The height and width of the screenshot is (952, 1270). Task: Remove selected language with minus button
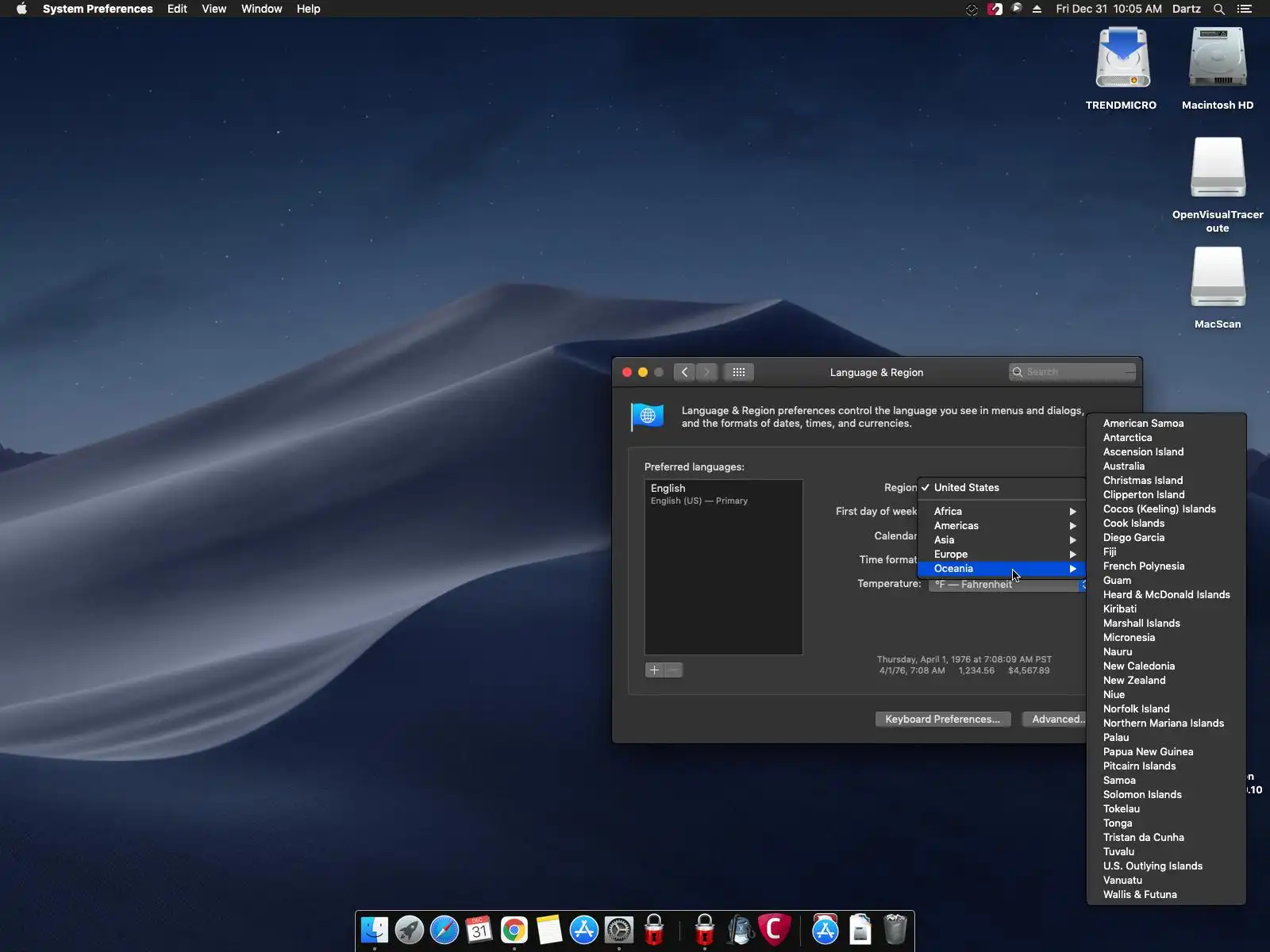point(673,670)
